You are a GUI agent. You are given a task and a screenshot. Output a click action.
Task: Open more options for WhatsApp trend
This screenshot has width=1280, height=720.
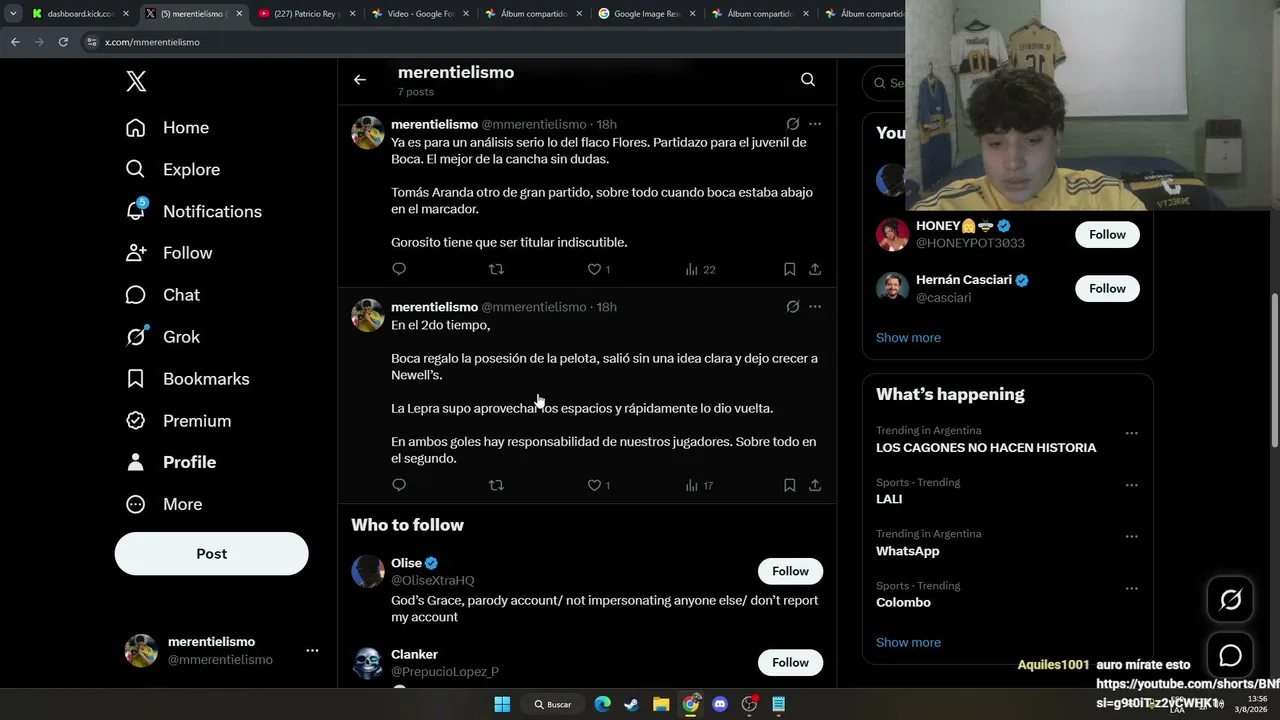point(1131,536)
